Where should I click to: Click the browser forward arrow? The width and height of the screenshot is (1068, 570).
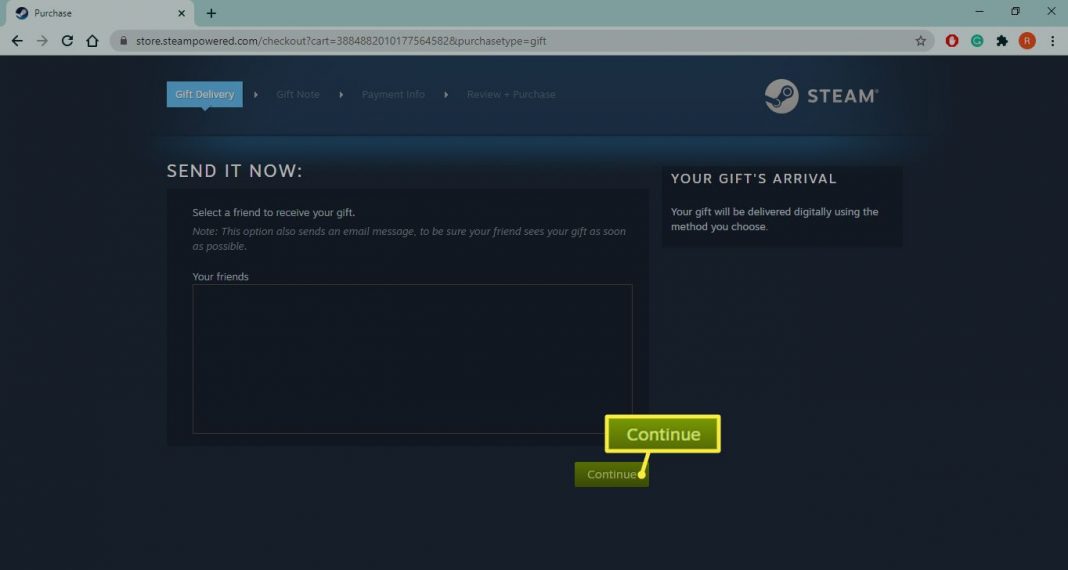[42, 41]
